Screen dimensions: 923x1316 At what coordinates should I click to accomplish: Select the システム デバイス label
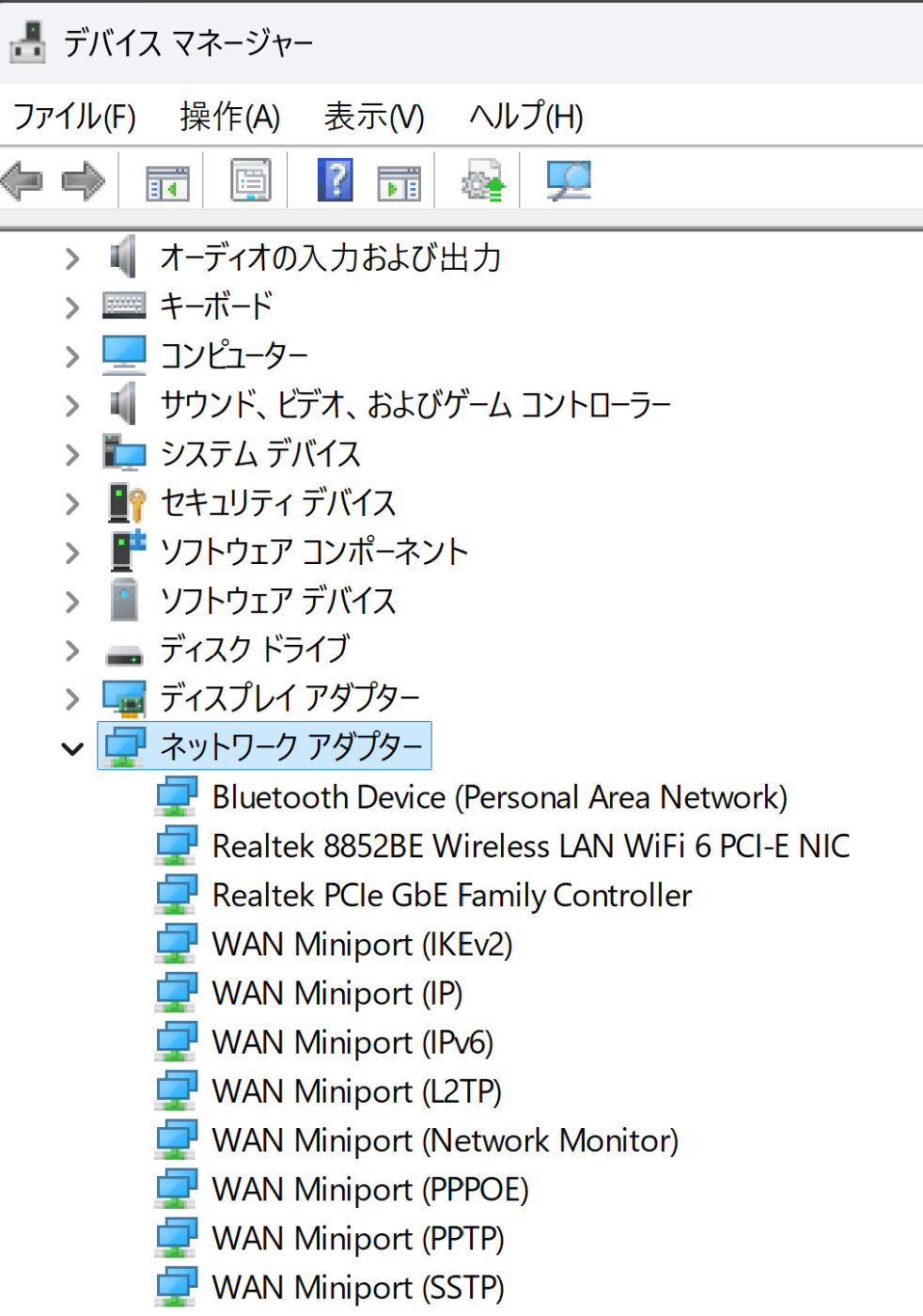point(260,454)
